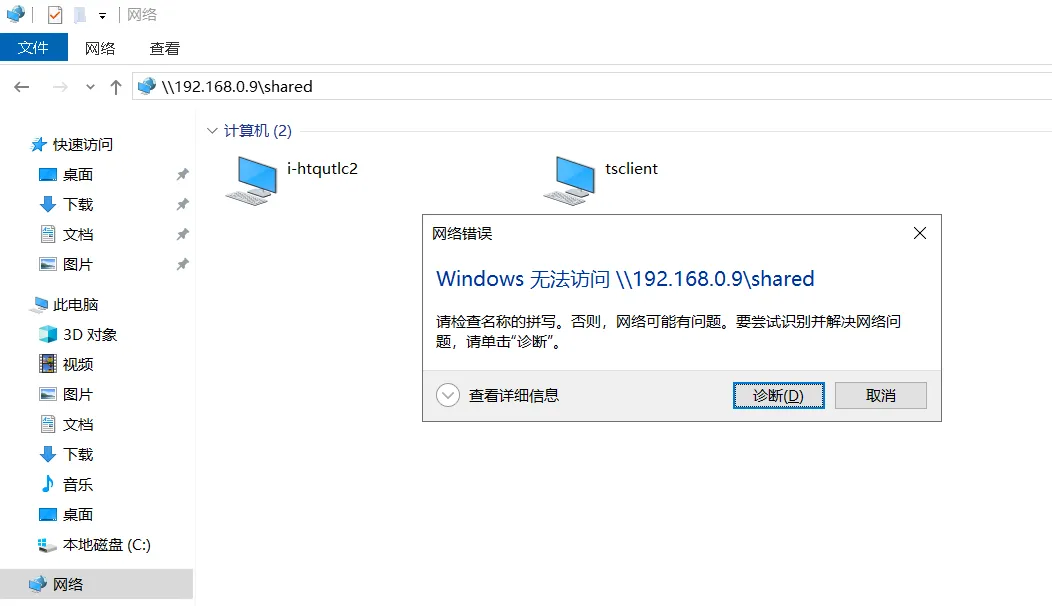Open the i-htqutlc2 computer icon
This screenshot has height=606, width=1052.
[252, 180]
